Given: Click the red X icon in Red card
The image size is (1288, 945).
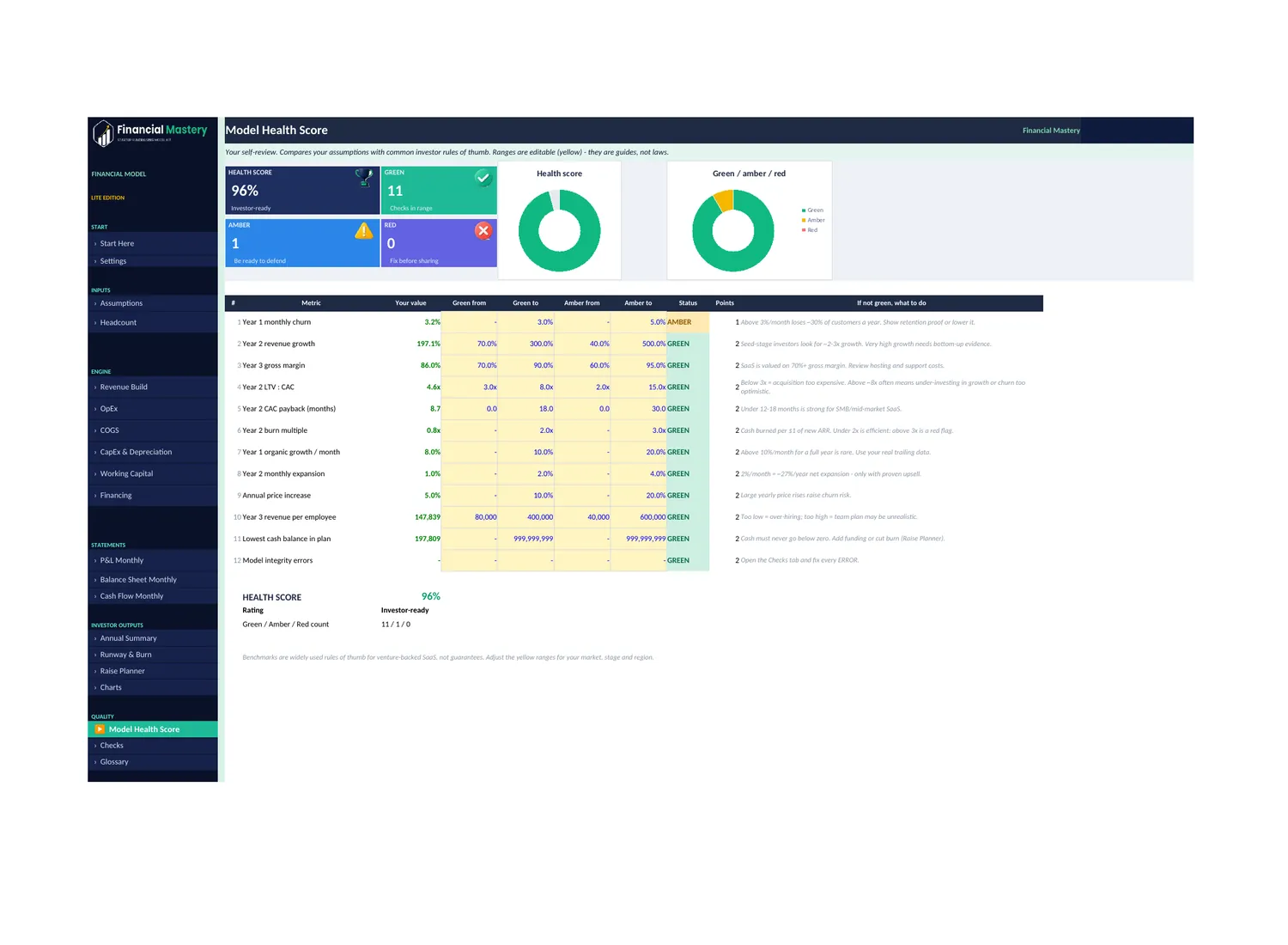Looking at the screenshot, I should pos(483,230).
